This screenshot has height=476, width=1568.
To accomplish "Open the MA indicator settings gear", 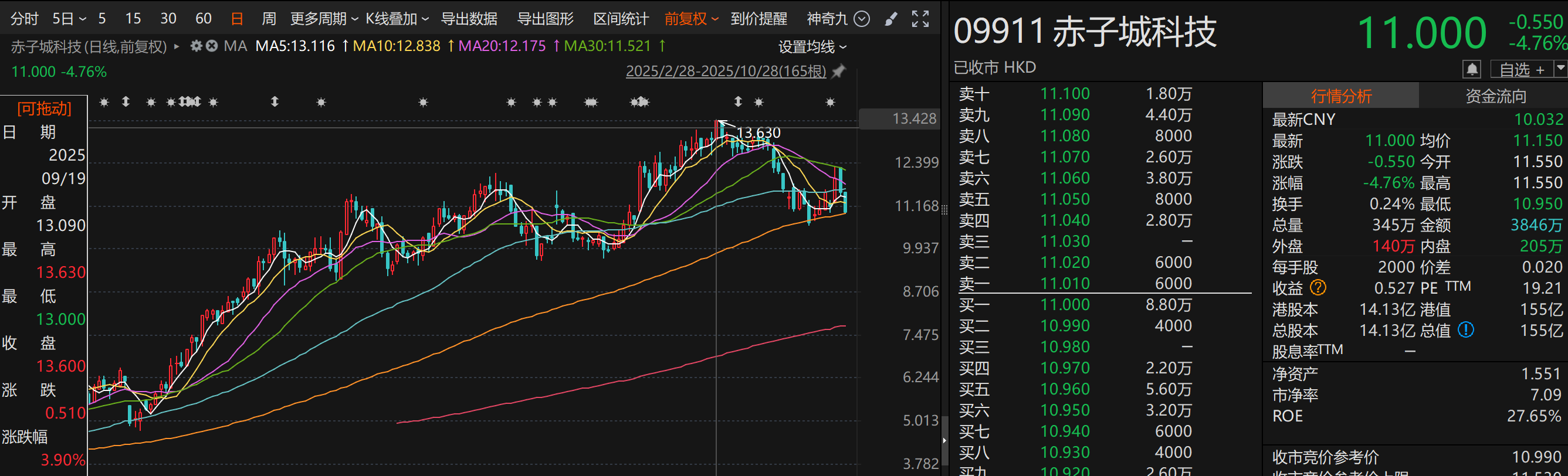I will pos(196,46).
